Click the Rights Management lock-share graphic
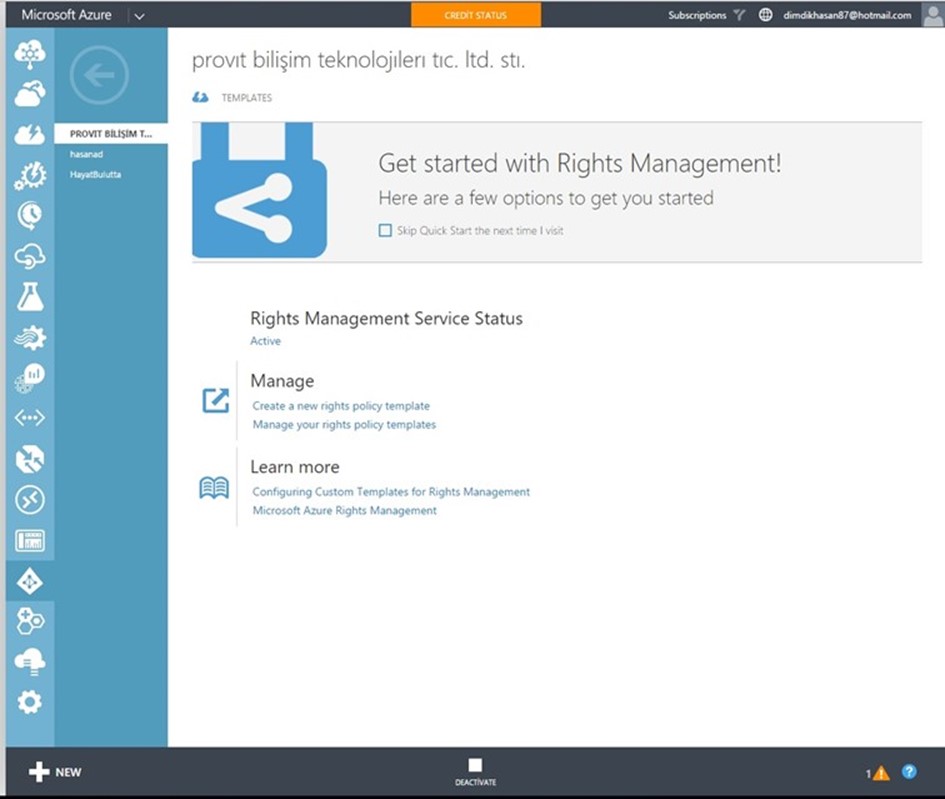Viewport: 945px width, 799px height. pyautogui.click(x=259, y=190)
